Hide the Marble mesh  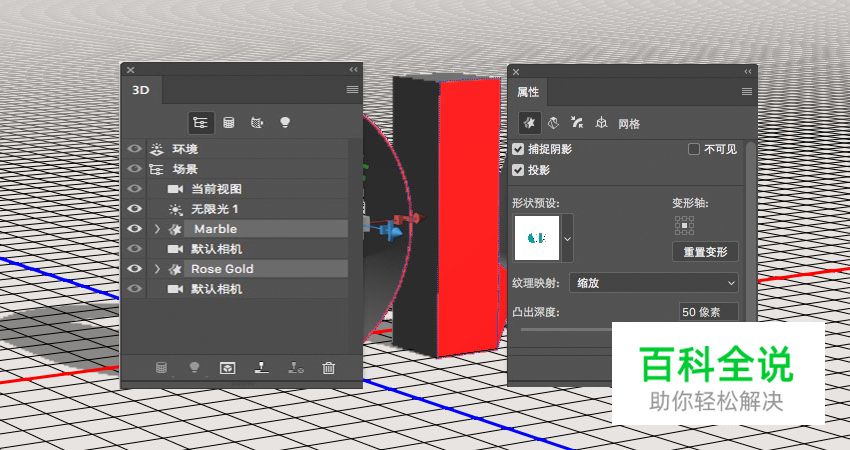pyautogui.click(x=134, y=229)
